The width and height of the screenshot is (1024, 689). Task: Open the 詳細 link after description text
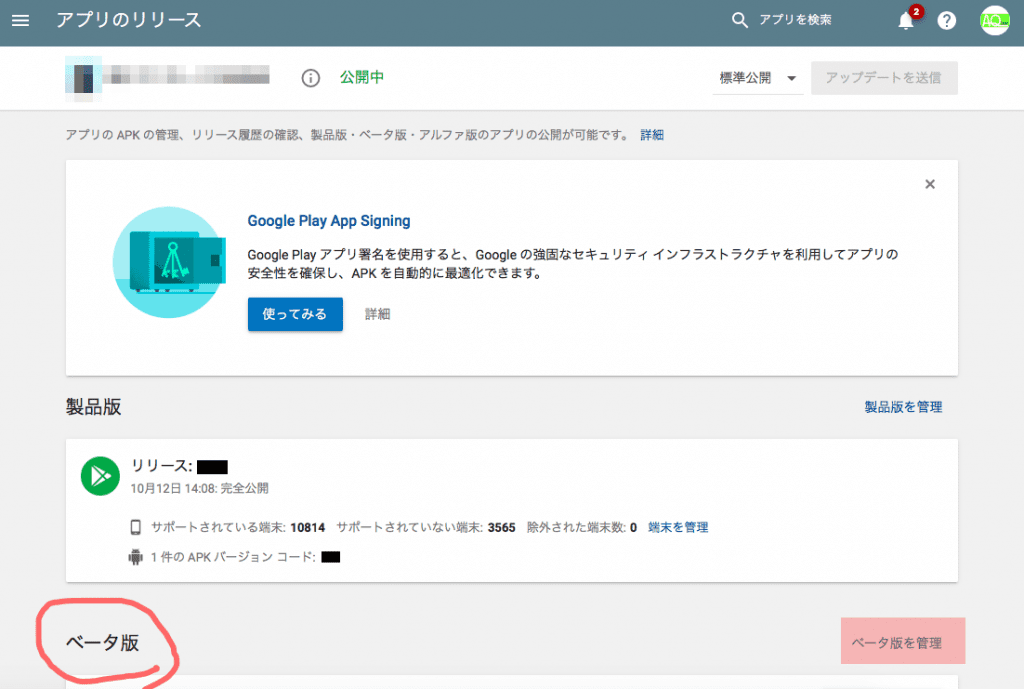[652, 135]
